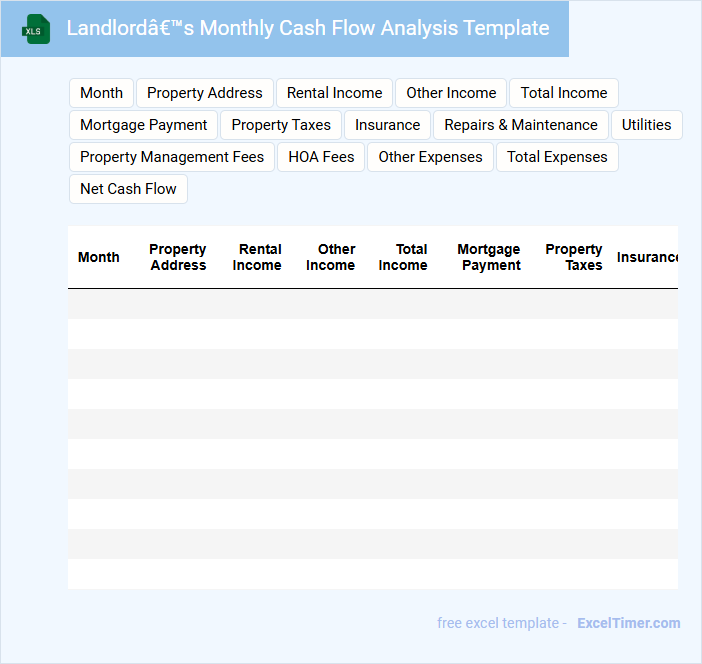Viewport: 702px width, 664px height.
Task: Choose the Rental Income tag
Action: 334,93
